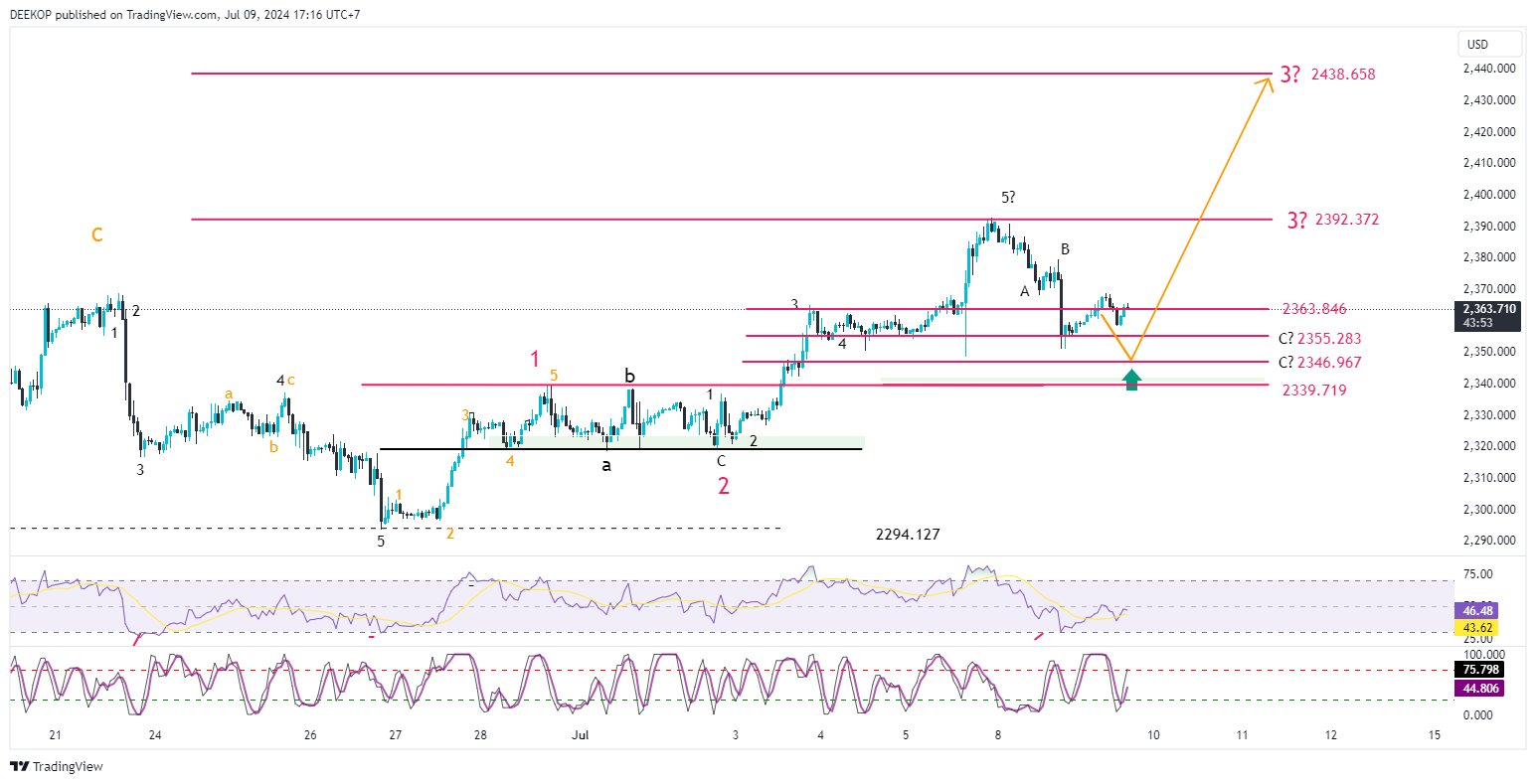Select the pink wave 2 label
The image size is (1536, 784).
tap(724, 486)
